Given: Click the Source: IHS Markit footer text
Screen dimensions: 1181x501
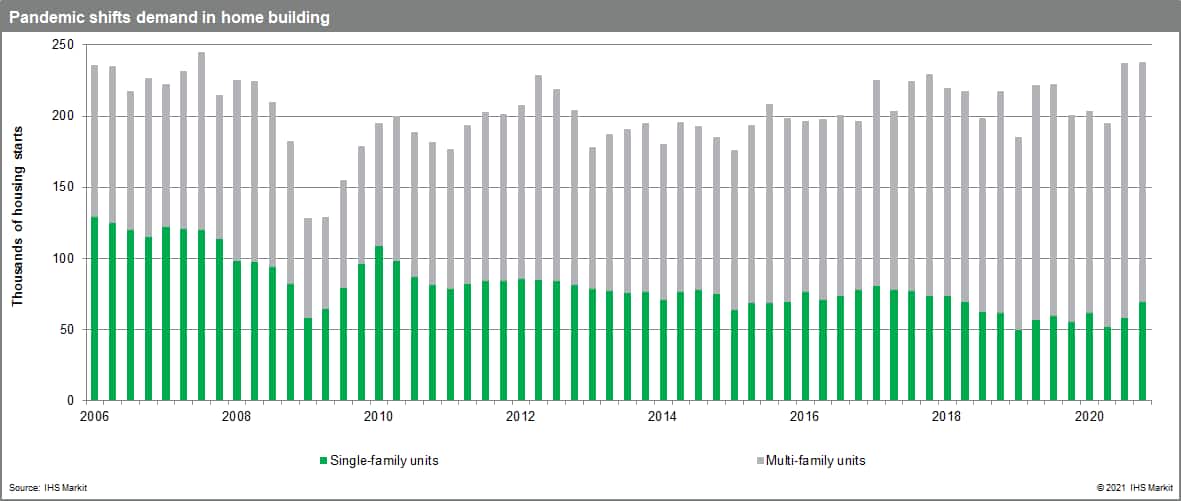Looking at the screenshot, I should tap(42, 487).
